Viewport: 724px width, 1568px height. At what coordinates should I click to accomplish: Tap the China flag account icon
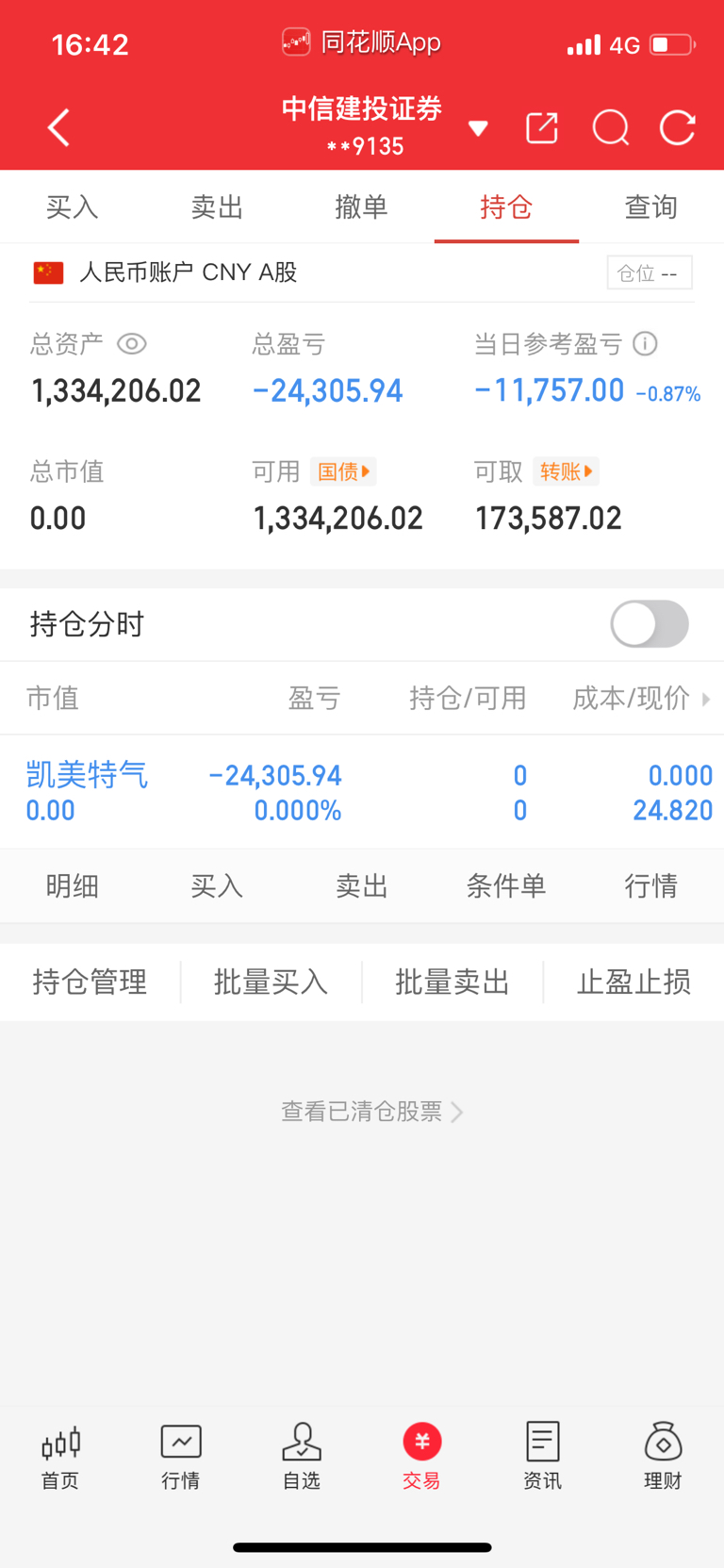coord(48,272)
